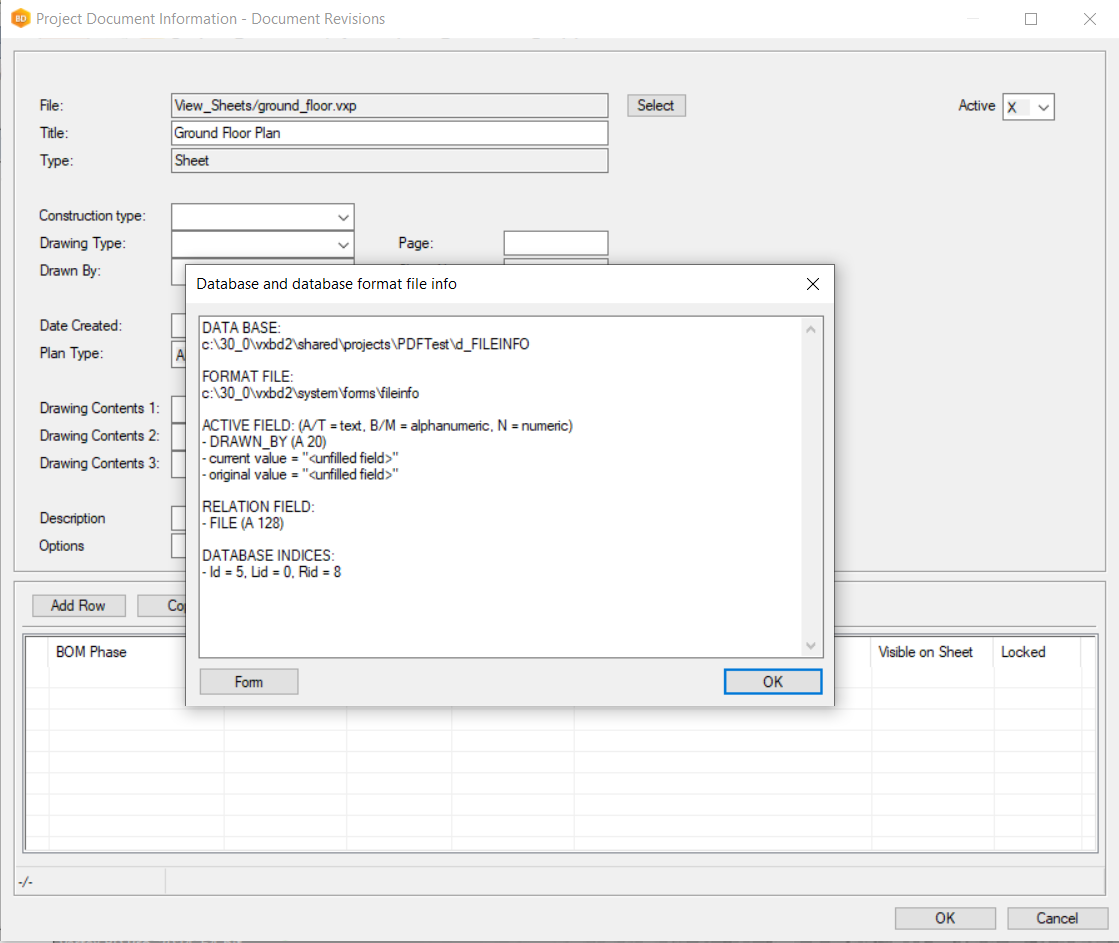Click the BD application icon in title bar
The height and width of the screenshot is (943, 1119).
click(19, 19)
